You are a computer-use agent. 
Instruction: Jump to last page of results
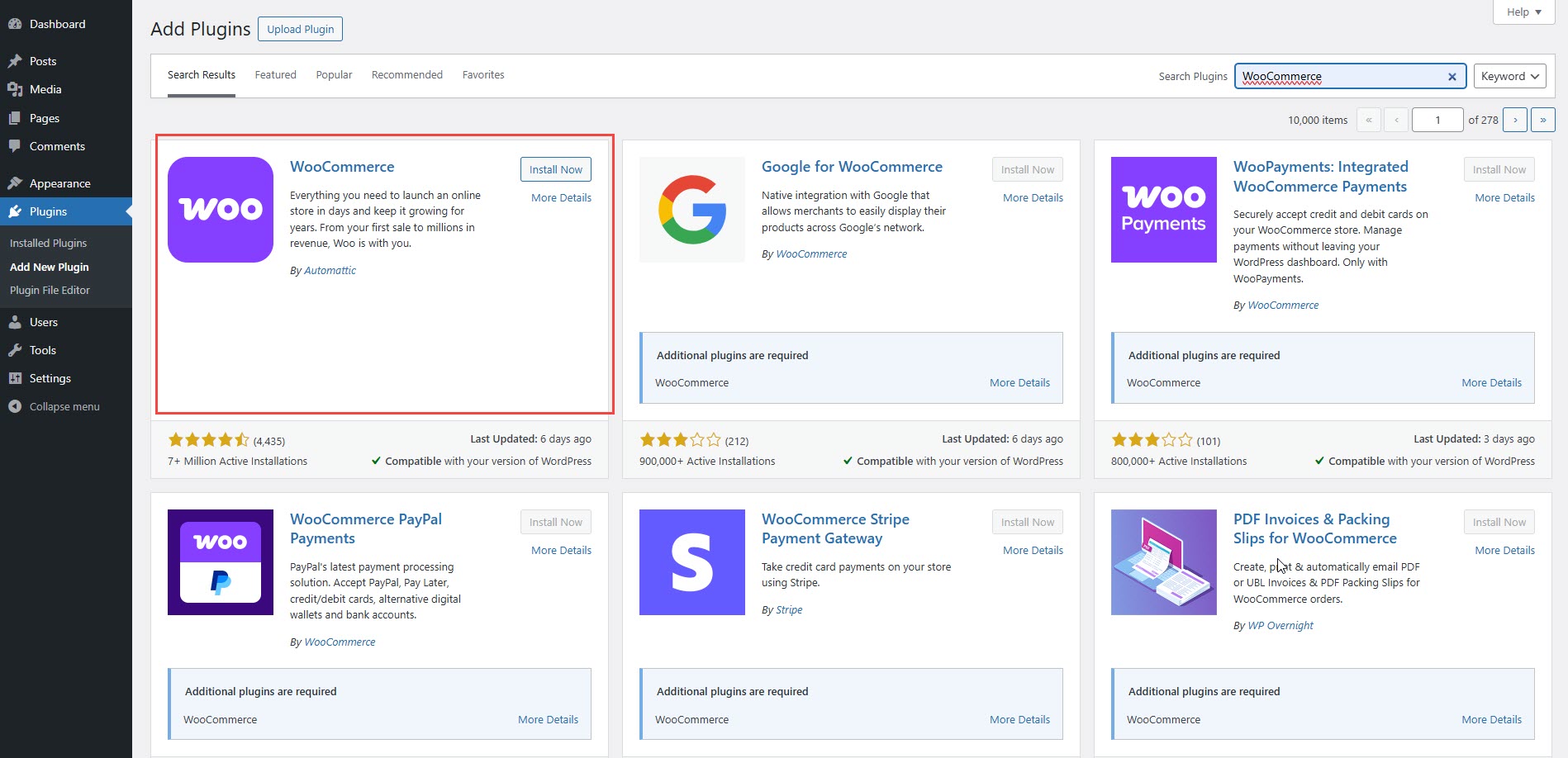(1542, 120)
